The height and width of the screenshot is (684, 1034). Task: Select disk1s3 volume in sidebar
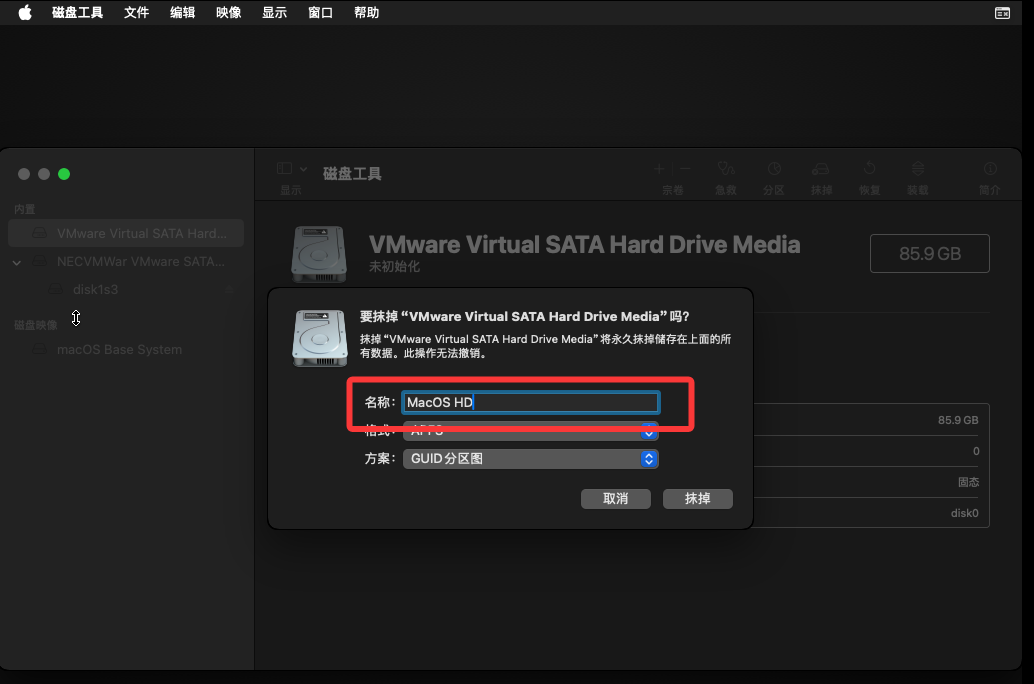(x=95, y=290)
